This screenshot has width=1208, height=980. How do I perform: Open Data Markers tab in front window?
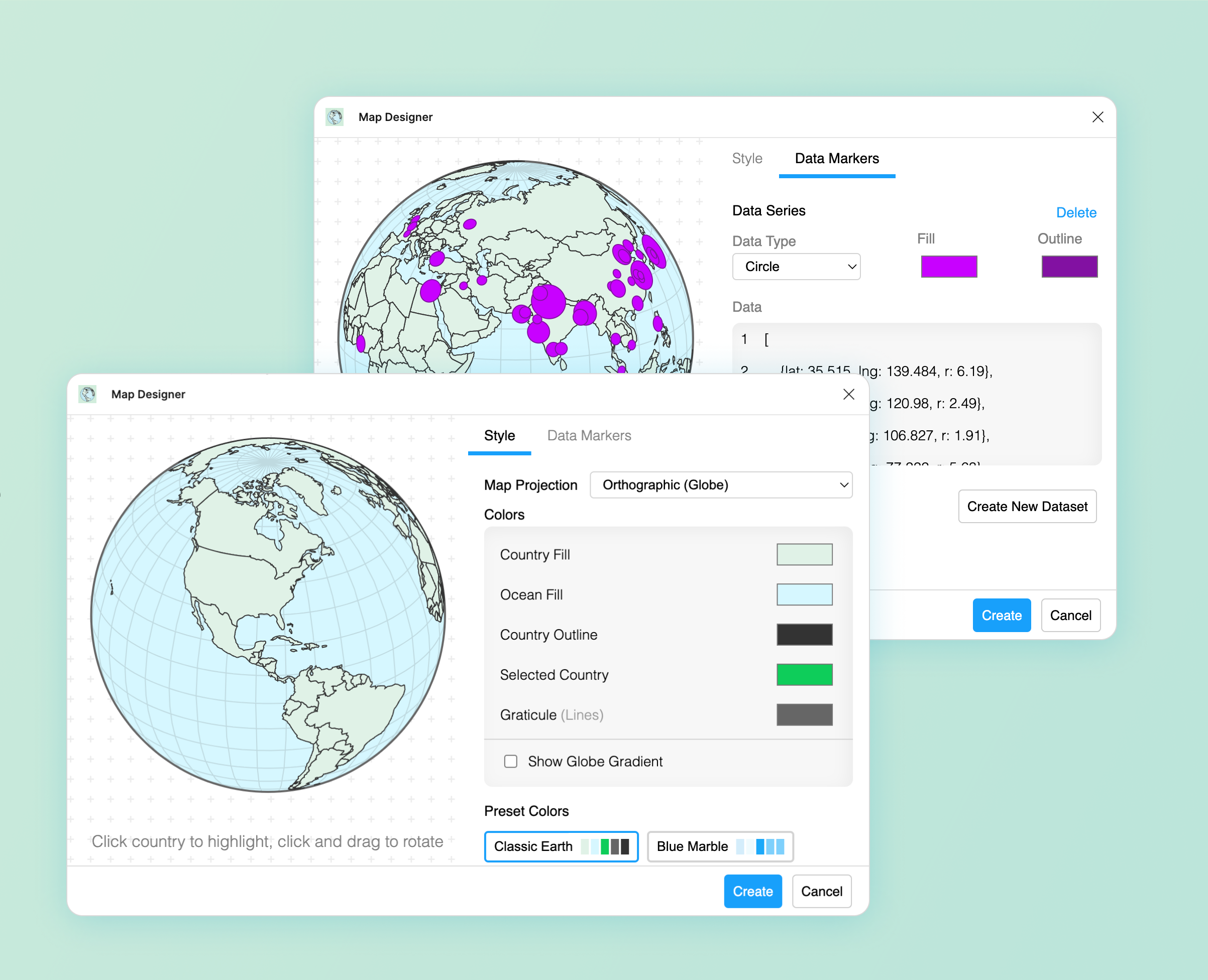589,435
